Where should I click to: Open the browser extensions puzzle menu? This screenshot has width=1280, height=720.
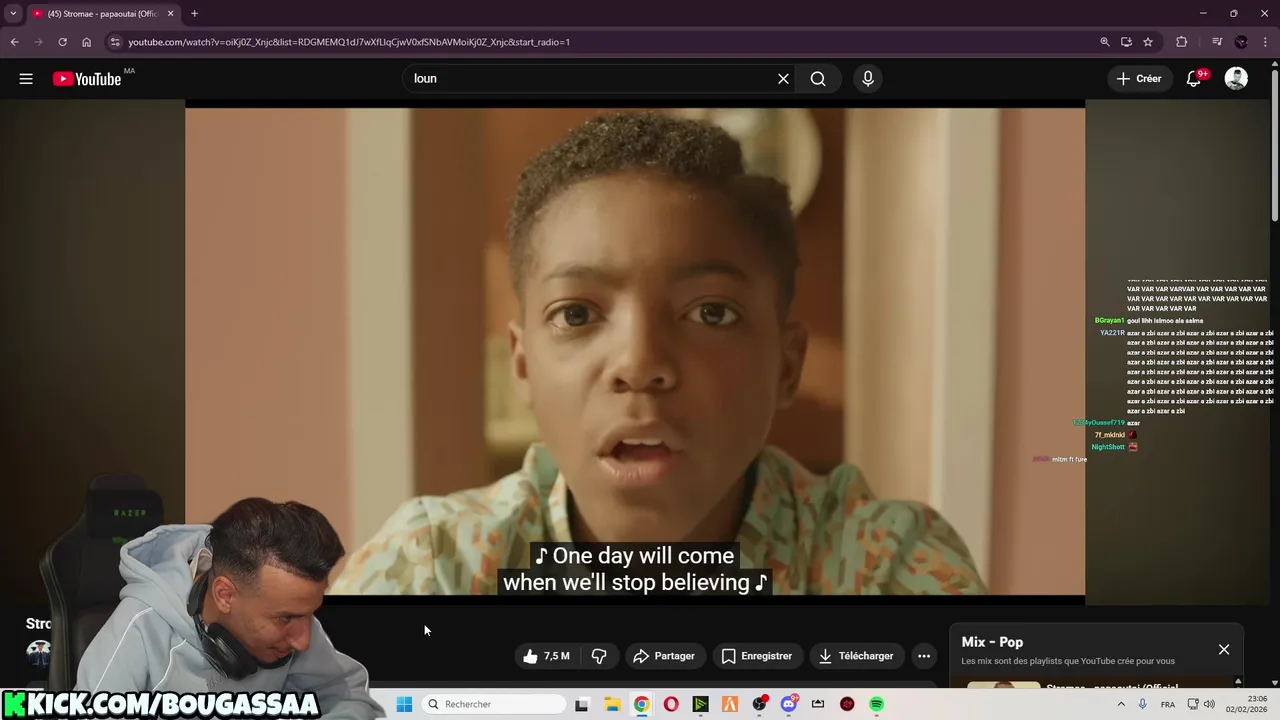[1182, 42]
